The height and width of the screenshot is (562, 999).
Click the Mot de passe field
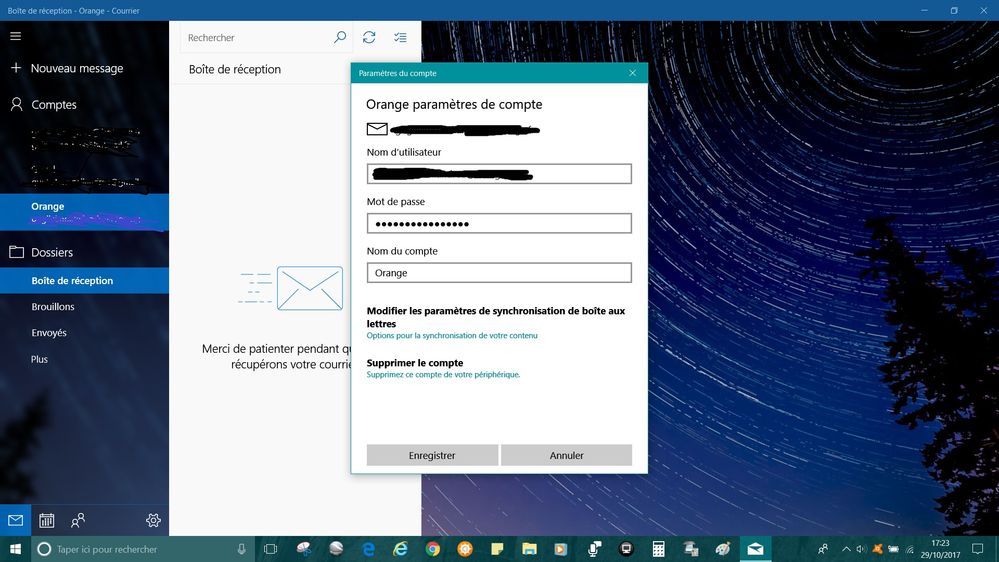pos(499,223)
